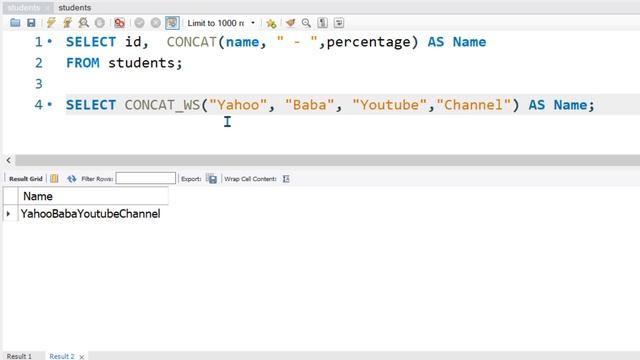Close the greyed-out students tab
The width and height of the screenshot is (640, 360).
47,8
